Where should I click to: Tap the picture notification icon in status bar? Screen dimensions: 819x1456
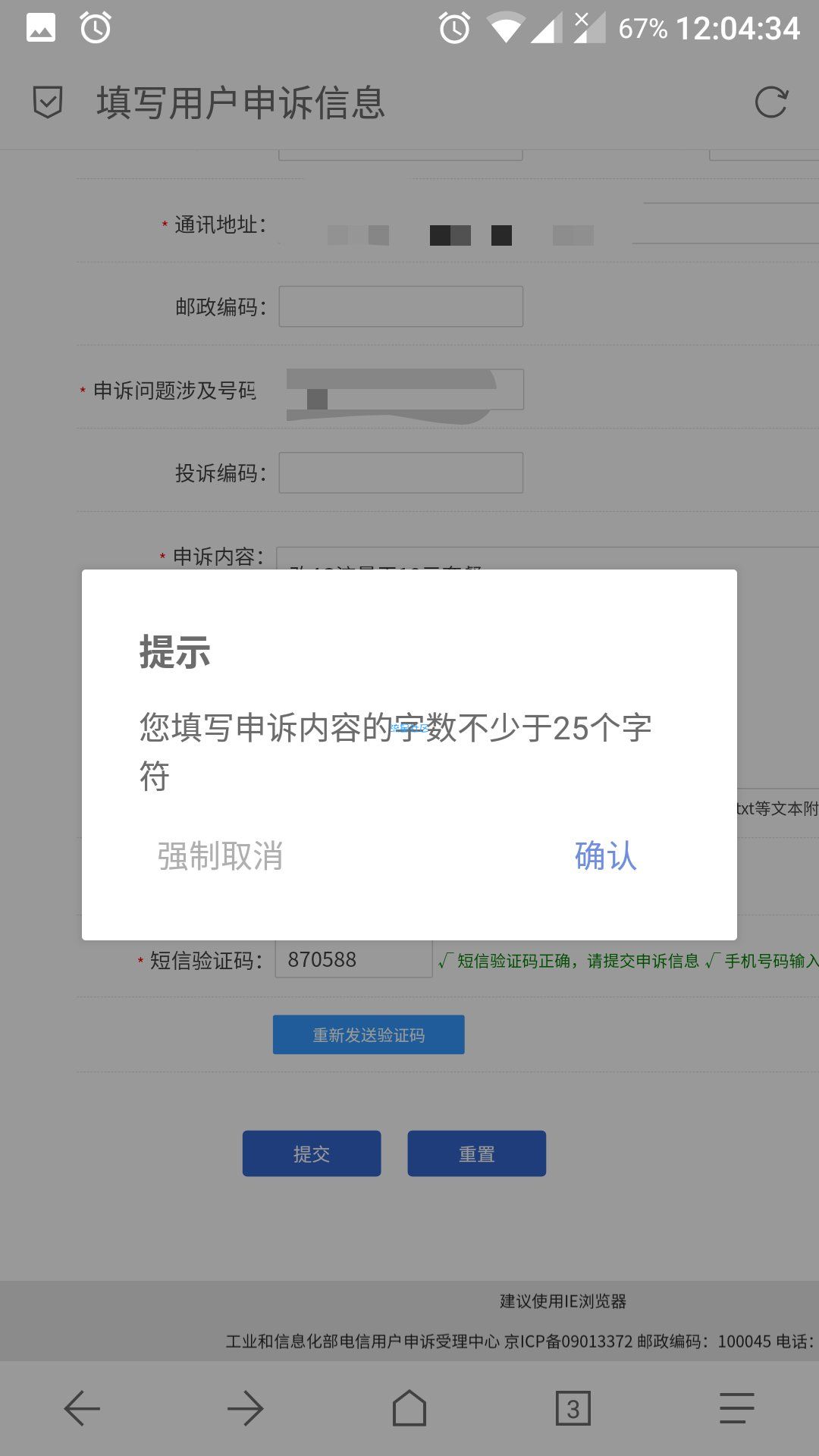[x=41, y=28]
